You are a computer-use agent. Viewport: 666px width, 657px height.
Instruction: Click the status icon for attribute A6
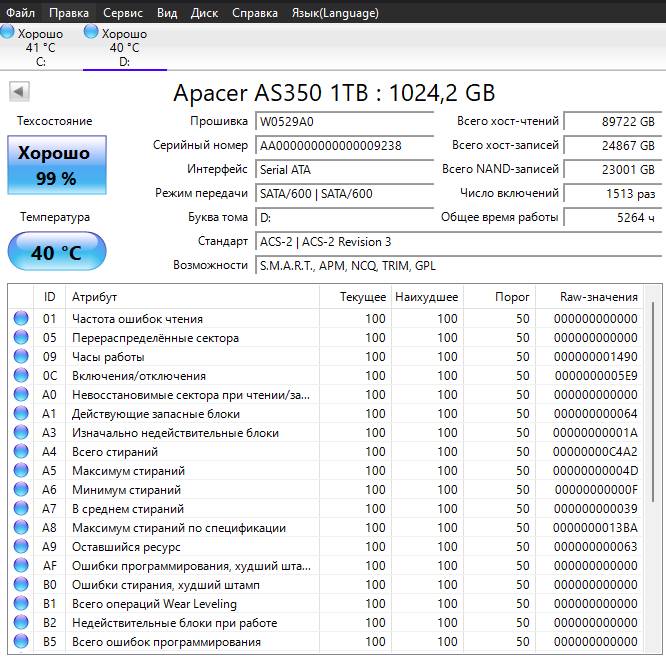(x=21, y=489)
